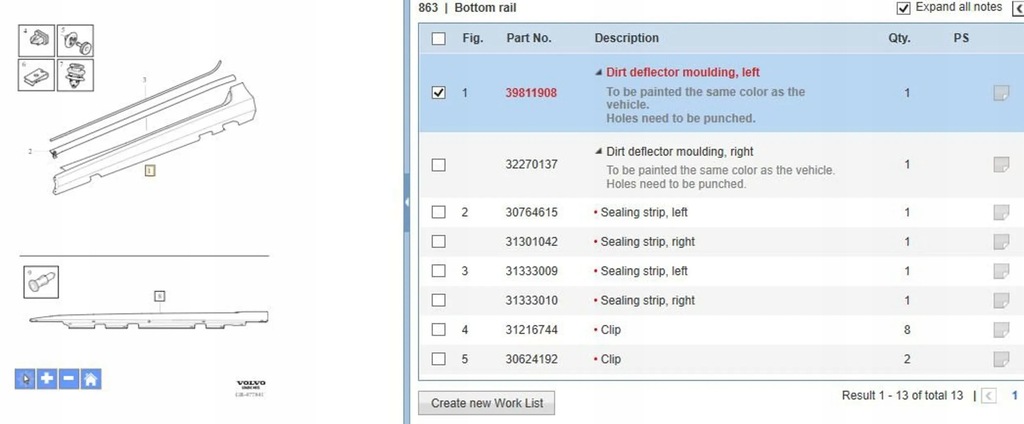Select part number 30764615

tap(532, 212)
